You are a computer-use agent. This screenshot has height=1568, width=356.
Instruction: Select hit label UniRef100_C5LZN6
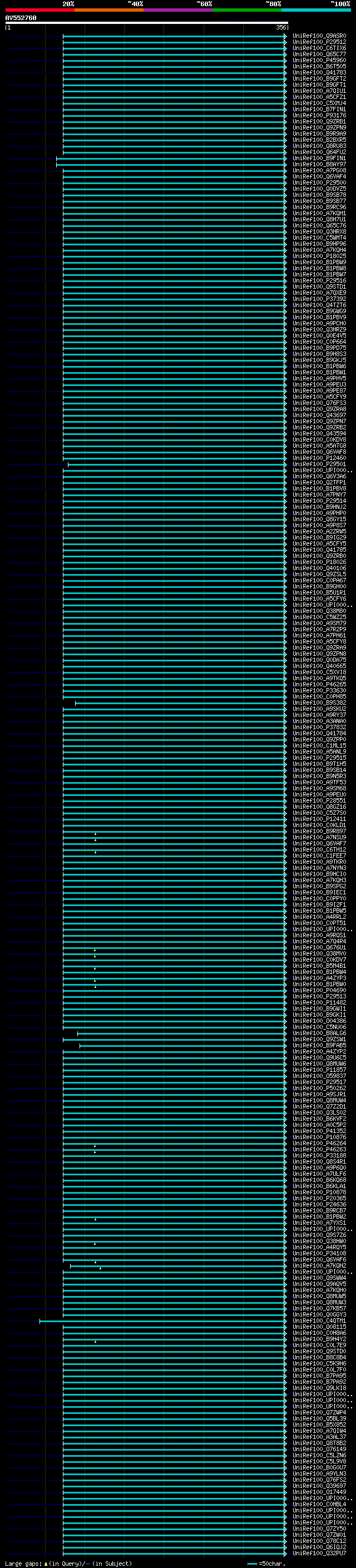319,1455
